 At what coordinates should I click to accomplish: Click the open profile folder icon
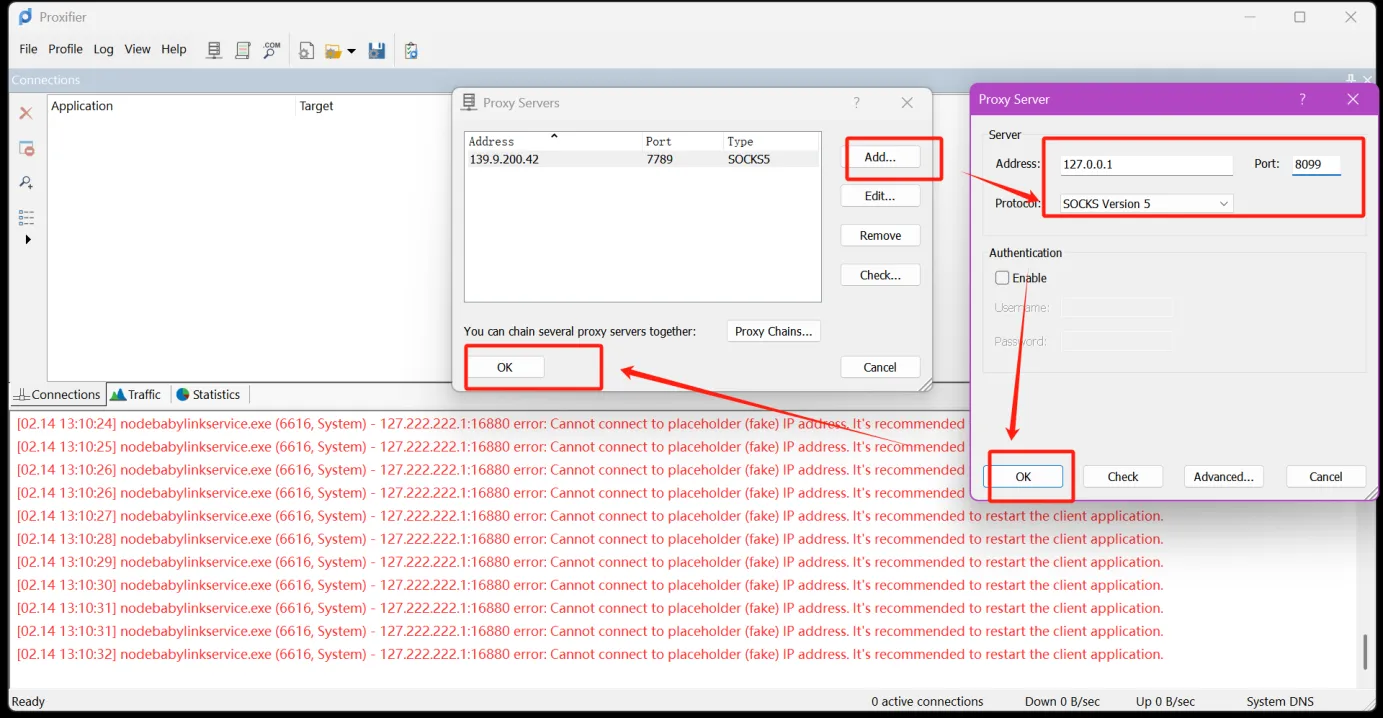point(334,50)
